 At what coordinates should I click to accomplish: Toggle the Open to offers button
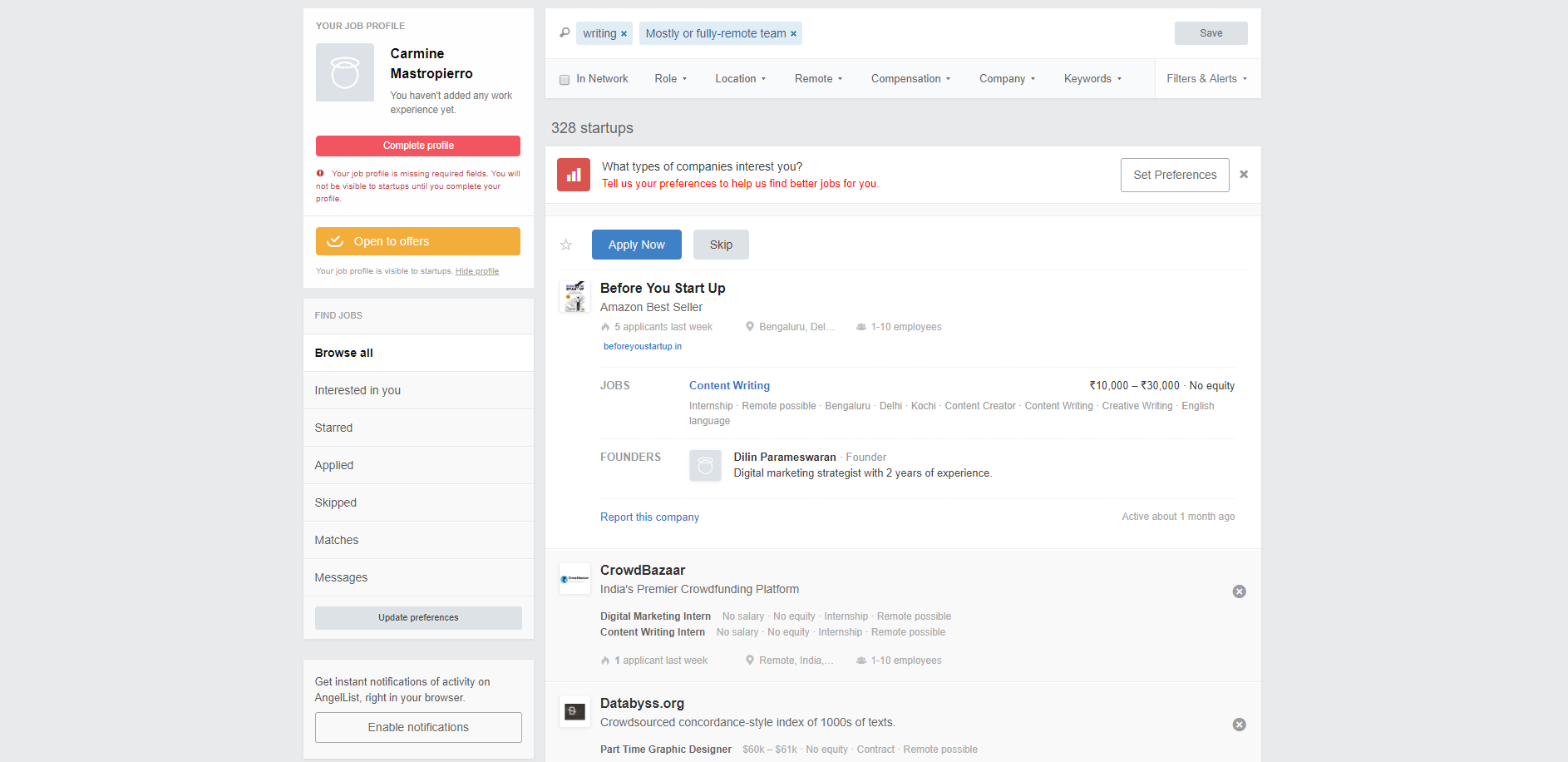click(418, 241)
